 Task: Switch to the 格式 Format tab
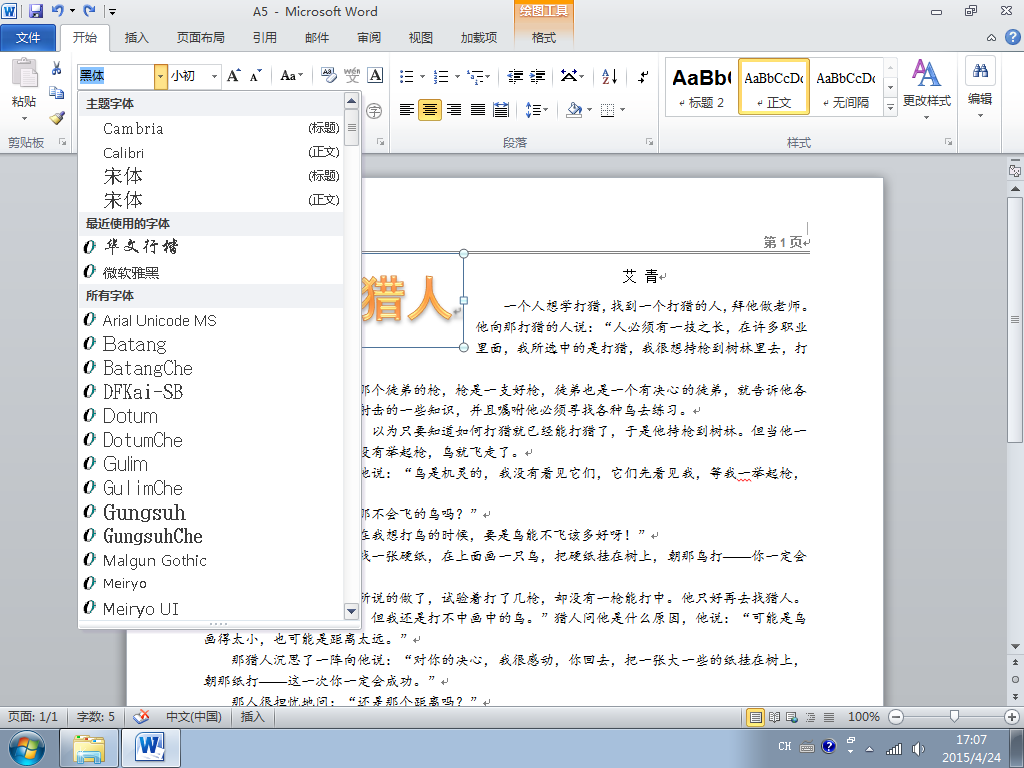pyautogui.click(x=543, y=38)
